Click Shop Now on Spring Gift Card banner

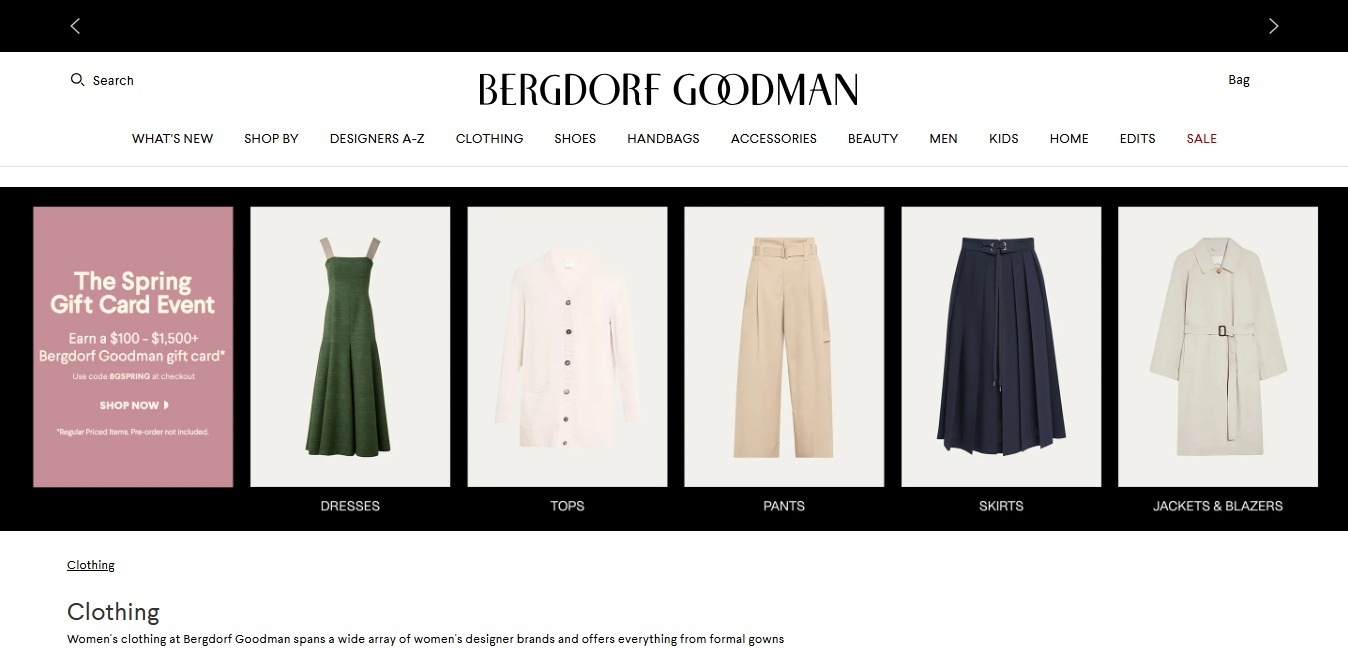pos(134,405)
